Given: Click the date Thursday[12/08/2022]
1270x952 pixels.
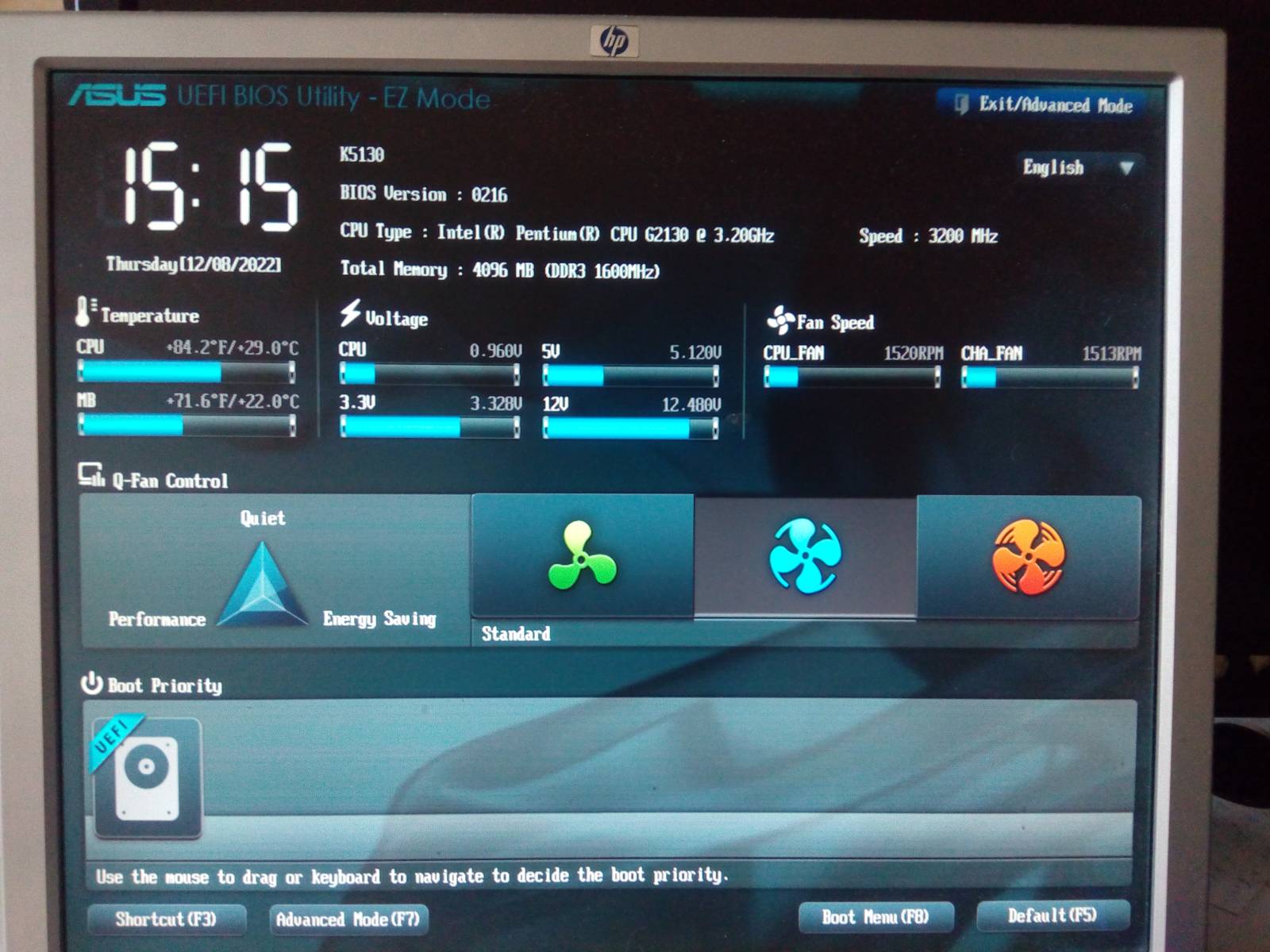Looking at the screenshot, I should 194,263.
